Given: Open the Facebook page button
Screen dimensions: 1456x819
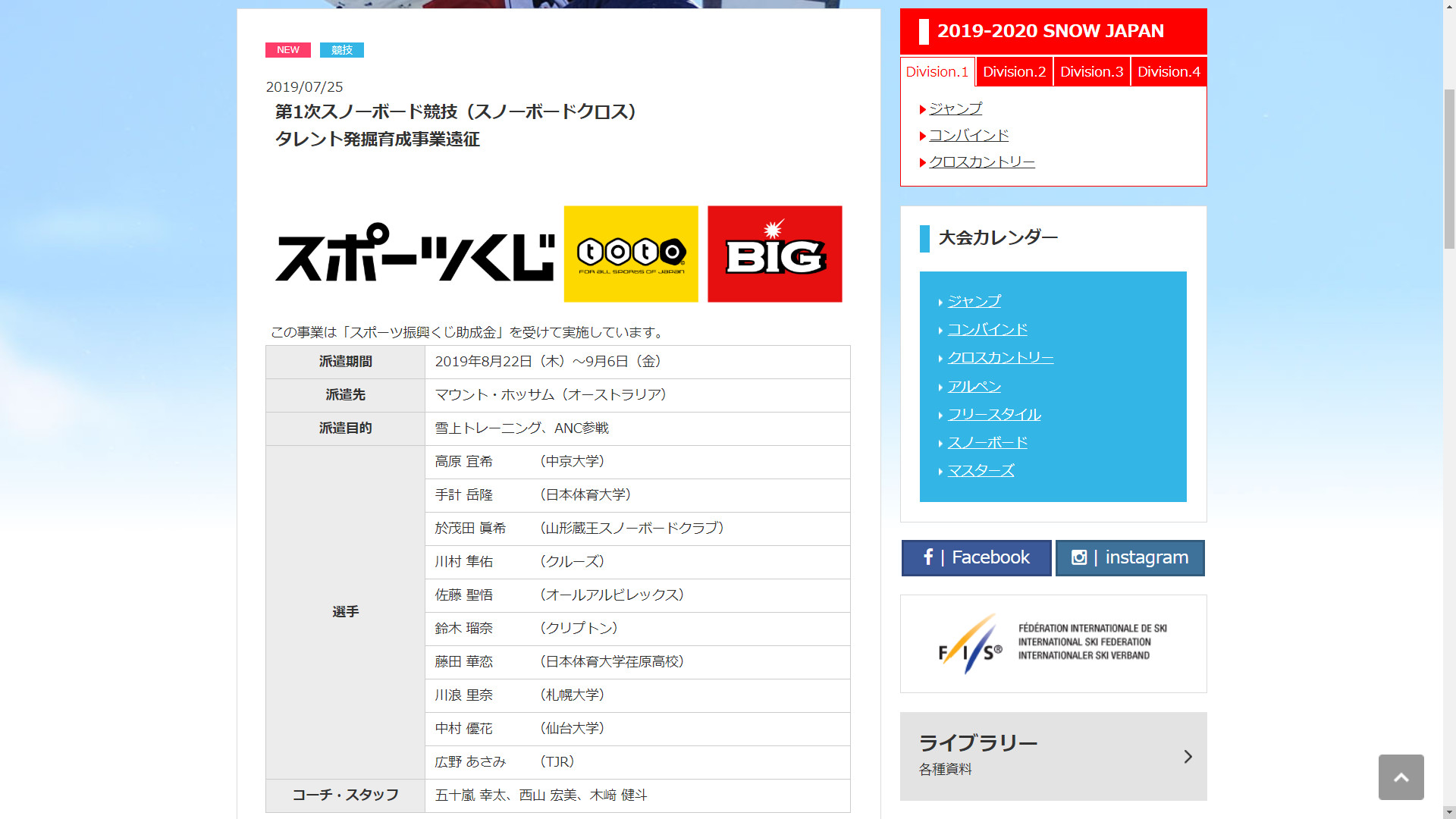Looking at the screenshot, I should (x=976, y=557).
